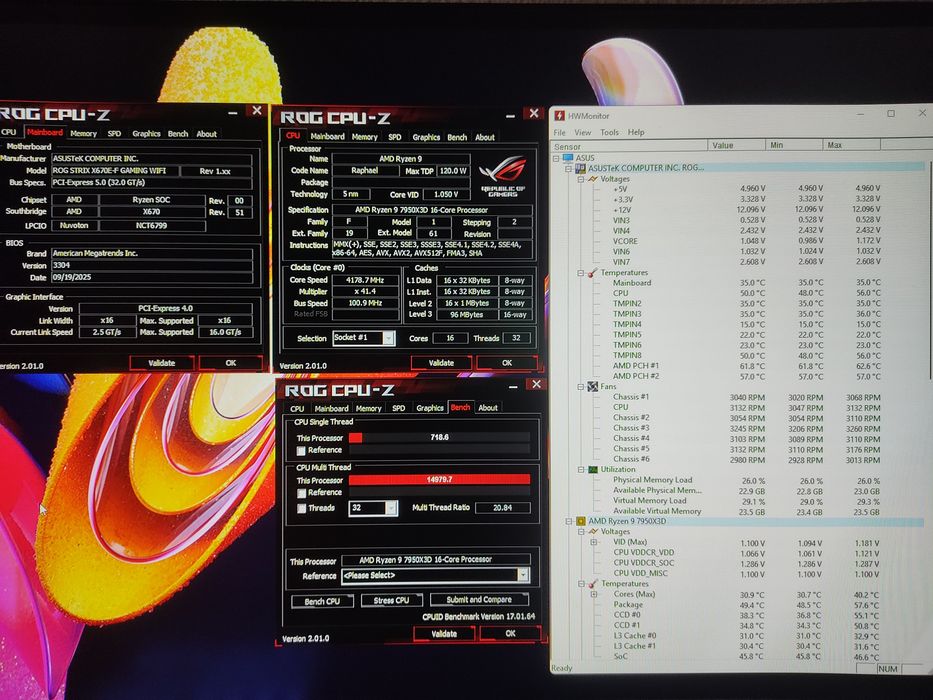This screenshot has width=933, height=700.
Task: Click the Temperatures thermometer icon under ASUSTeK
Action: [593, 273]
